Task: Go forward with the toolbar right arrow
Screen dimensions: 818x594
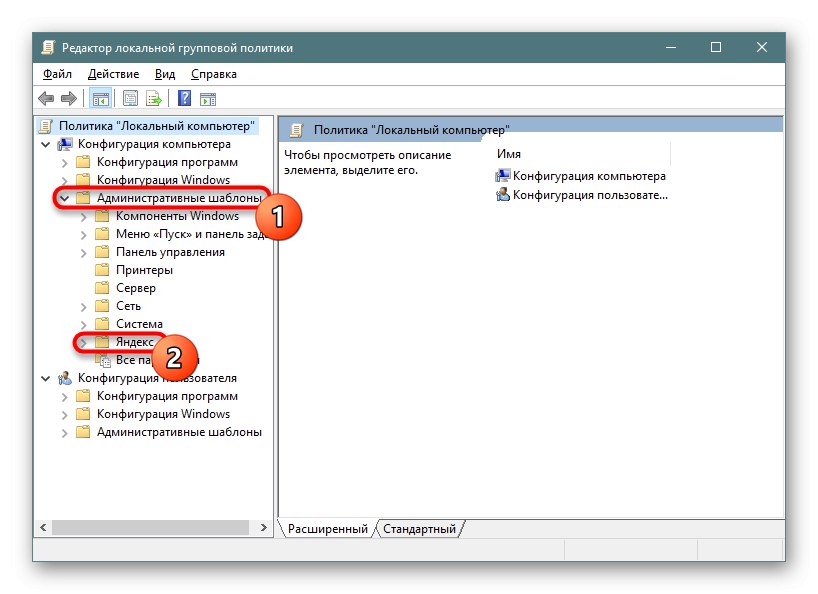Action: (x=69, y=98)
